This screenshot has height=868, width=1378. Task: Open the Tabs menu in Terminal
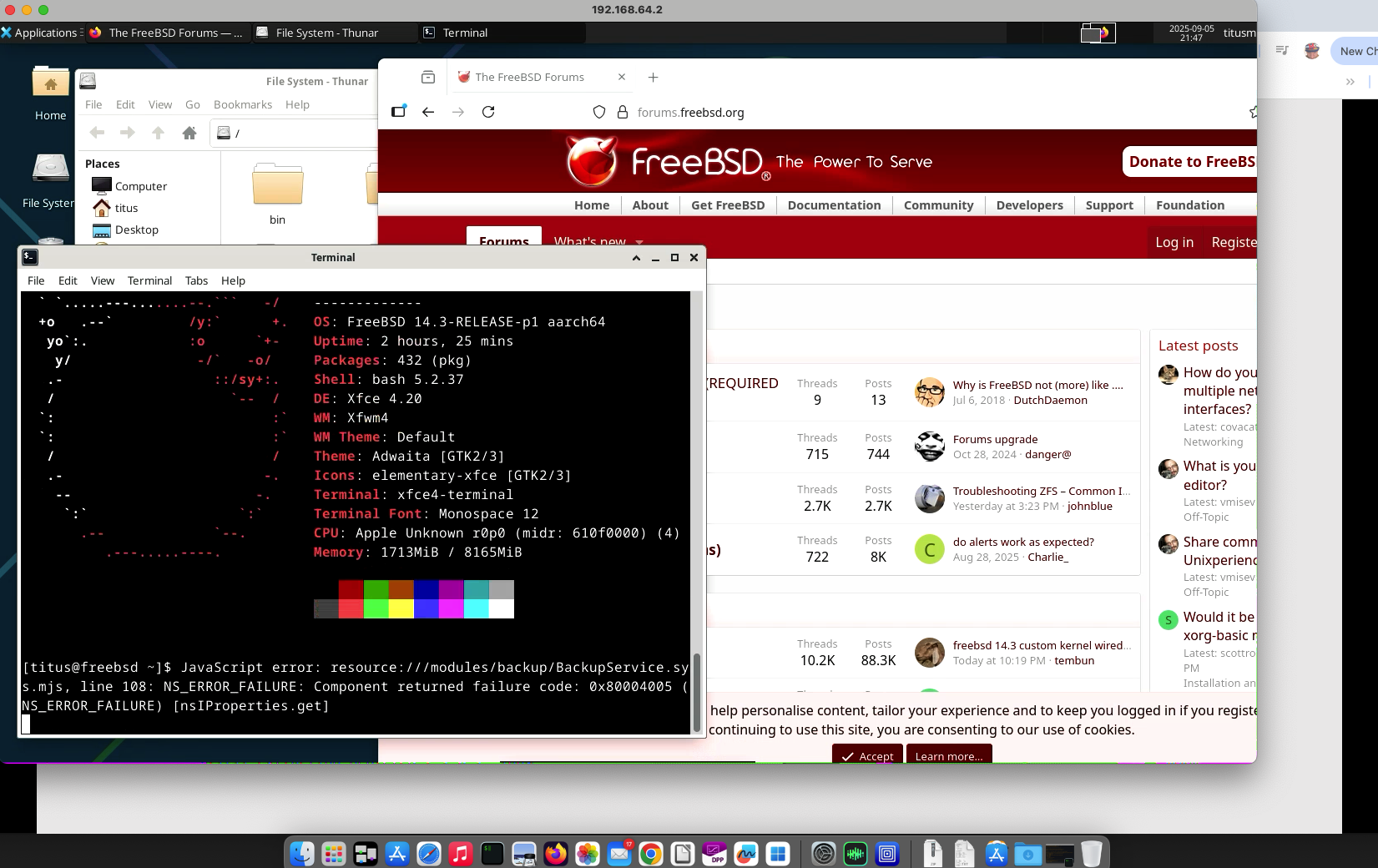click(x=196, y=280)
